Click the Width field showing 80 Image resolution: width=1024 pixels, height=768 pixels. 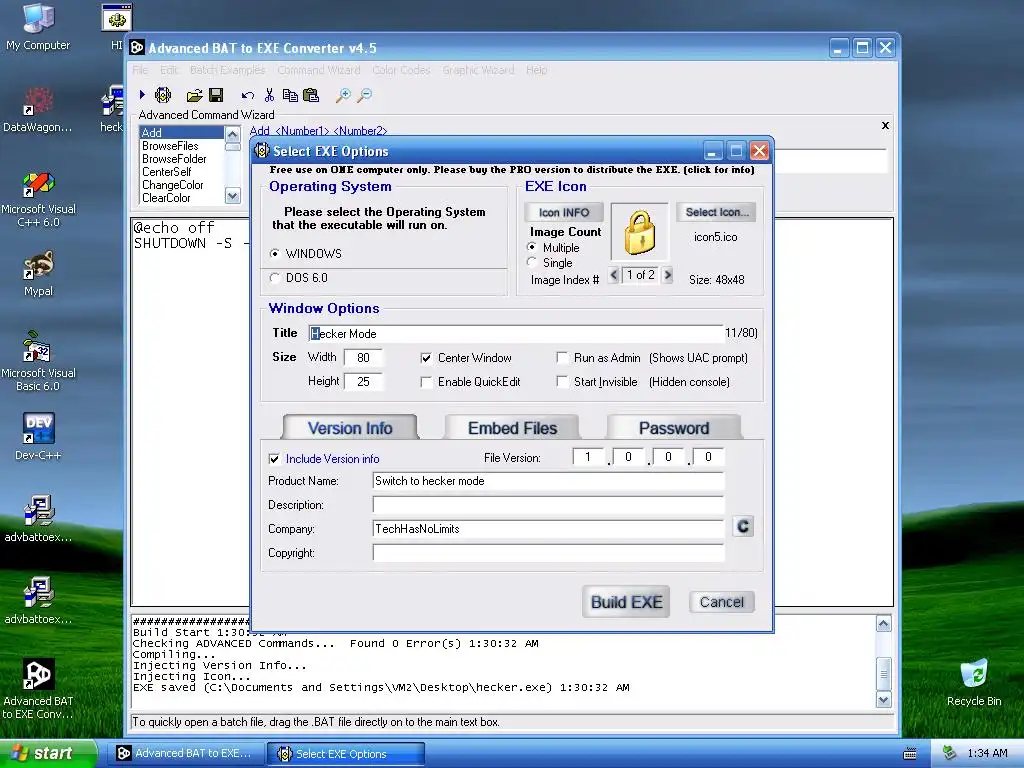(363, 358)
